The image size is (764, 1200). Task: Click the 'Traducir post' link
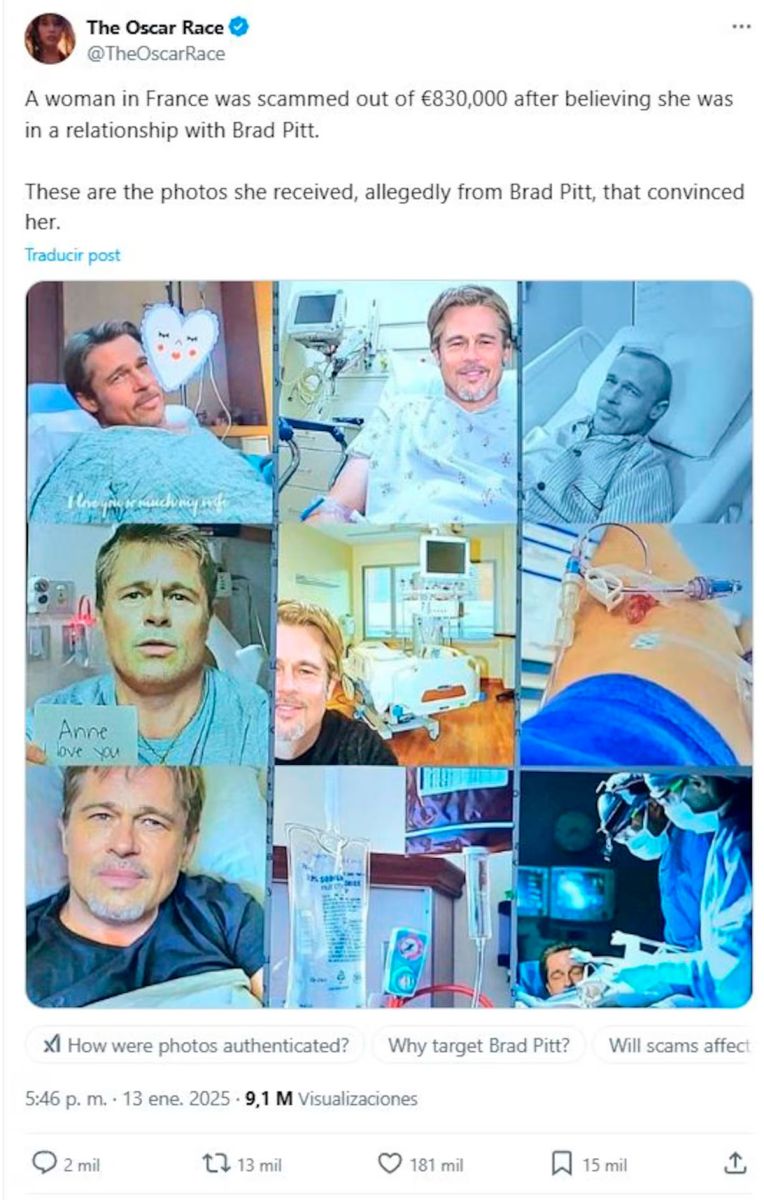[72, 255]
